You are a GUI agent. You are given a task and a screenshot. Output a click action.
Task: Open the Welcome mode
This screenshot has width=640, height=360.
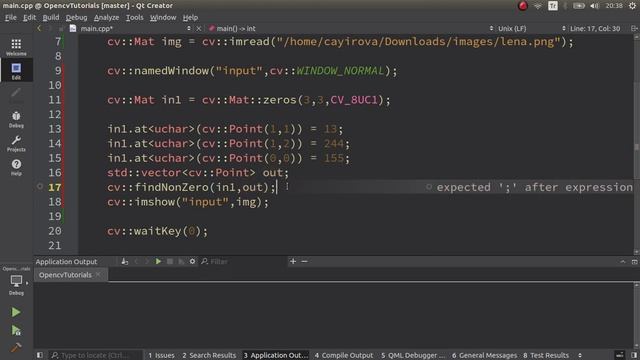coord(16,47)
